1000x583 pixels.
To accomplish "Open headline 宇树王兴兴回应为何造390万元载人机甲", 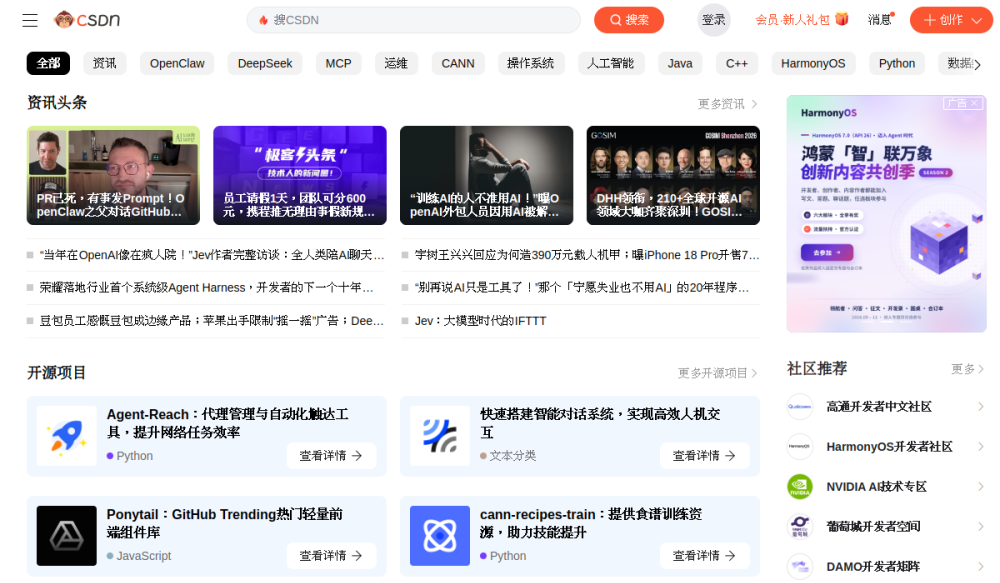I will (587, 255).
